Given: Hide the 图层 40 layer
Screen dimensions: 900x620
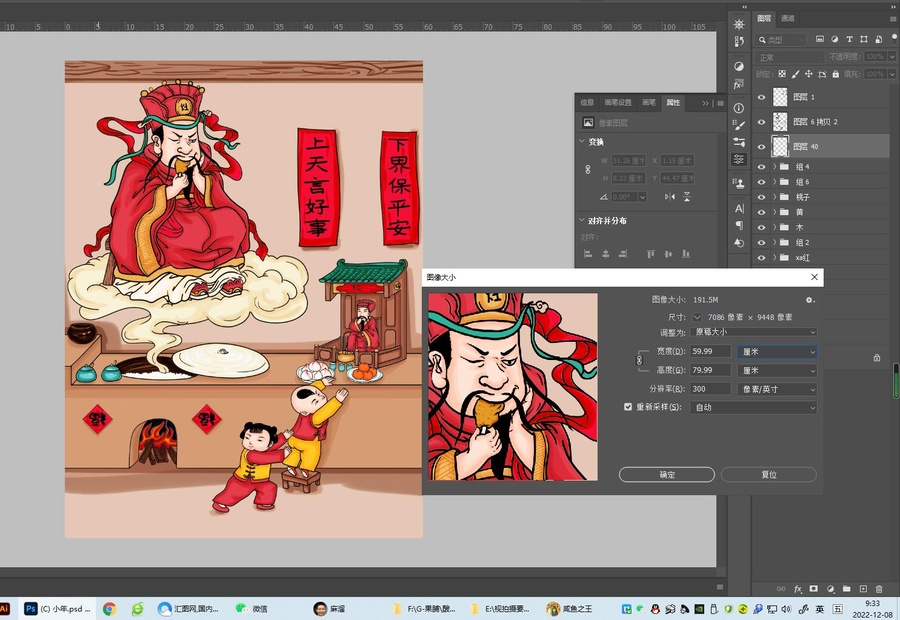Looking at the screenshot, I should 762,146.
